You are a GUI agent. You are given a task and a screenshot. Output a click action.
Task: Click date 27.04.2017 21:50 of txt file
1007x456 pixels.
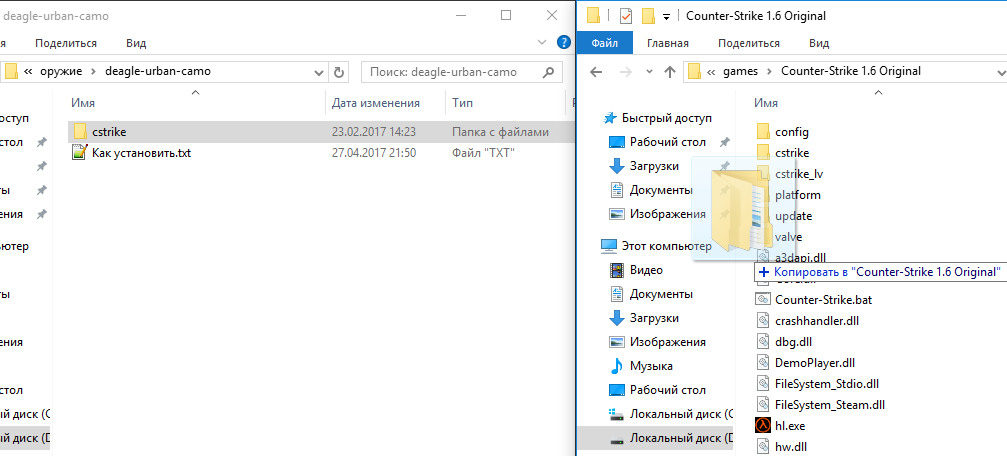(x=374, y=153)
